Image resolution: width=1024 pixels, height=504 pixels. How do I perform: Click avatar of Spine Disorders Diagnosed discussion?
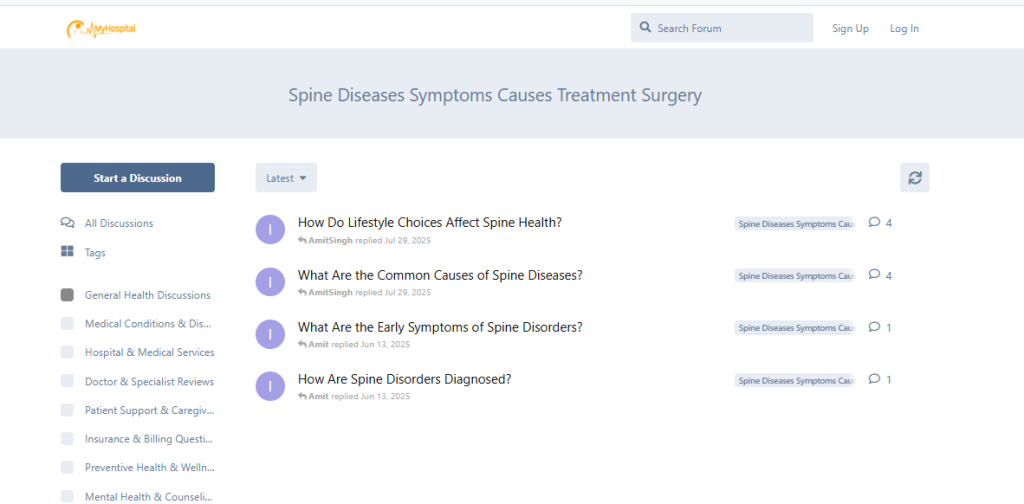point(270,386)
